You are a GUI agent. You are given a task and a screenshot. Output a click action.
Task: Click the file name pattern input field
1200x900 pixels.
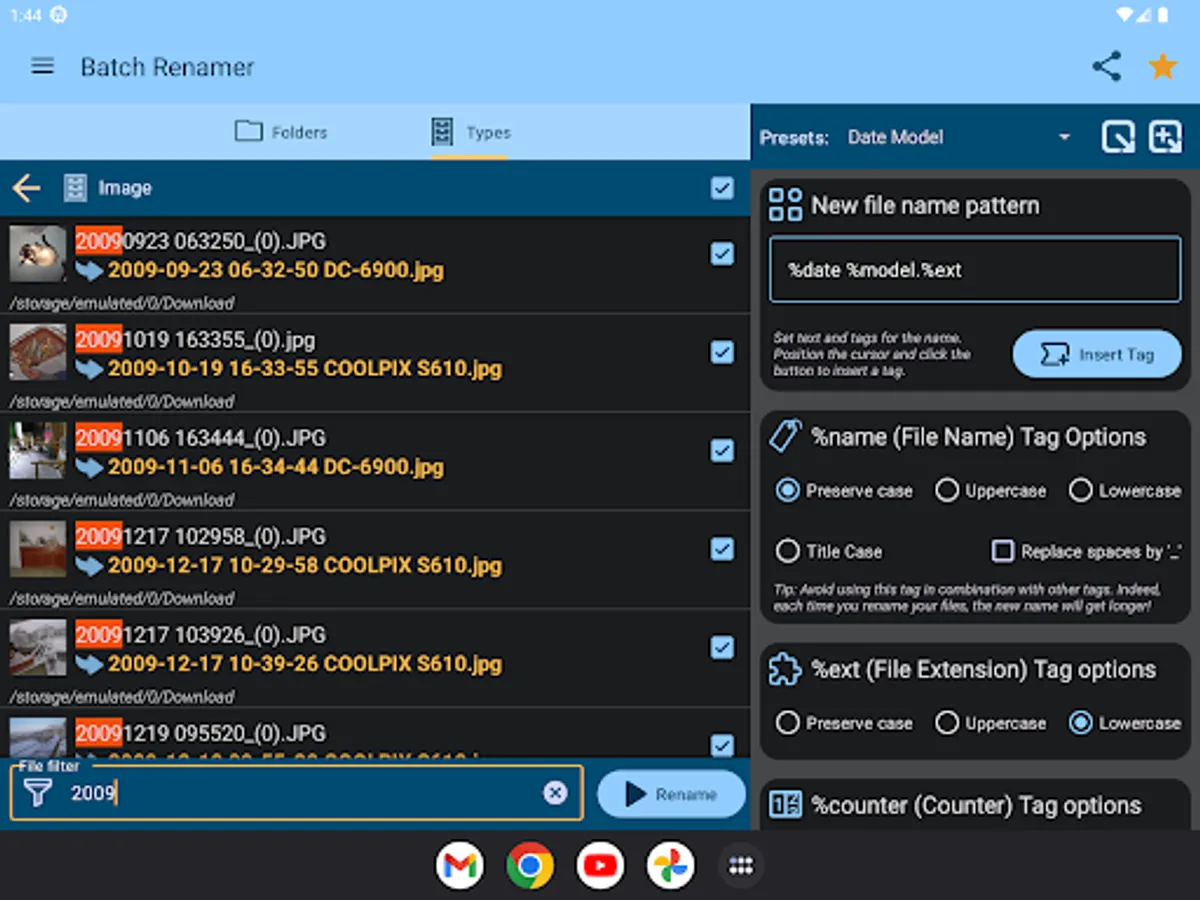(975, 269)
